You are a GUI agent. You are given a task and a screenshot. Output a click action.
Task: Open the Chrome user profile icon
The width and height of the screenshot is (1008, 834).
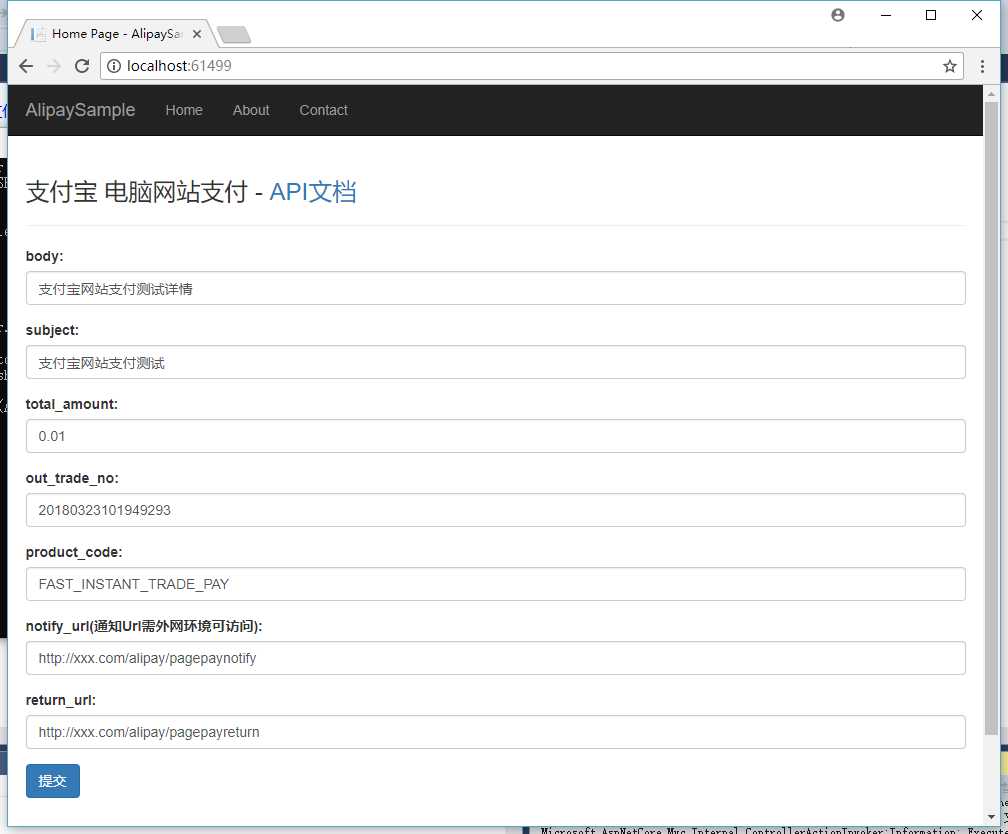coord(838,15)
